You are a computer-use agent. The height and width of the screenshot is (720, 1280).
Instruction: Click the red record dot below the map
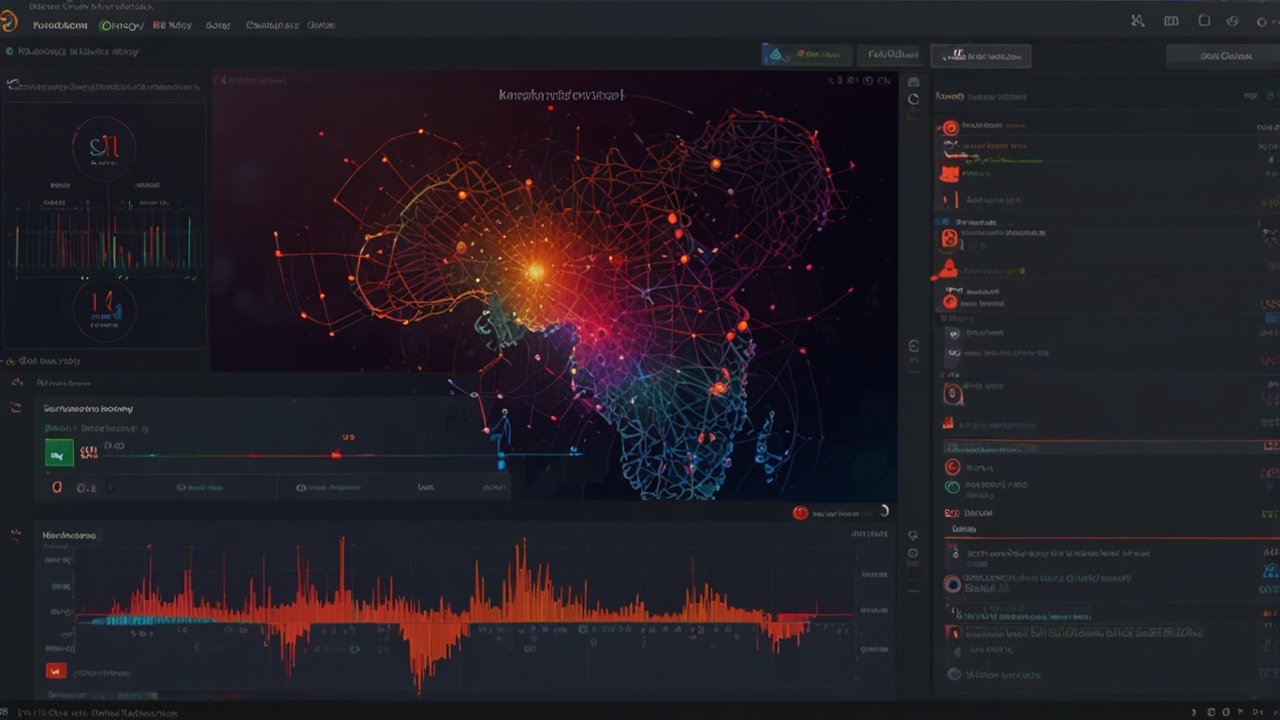tap(800, 513)
